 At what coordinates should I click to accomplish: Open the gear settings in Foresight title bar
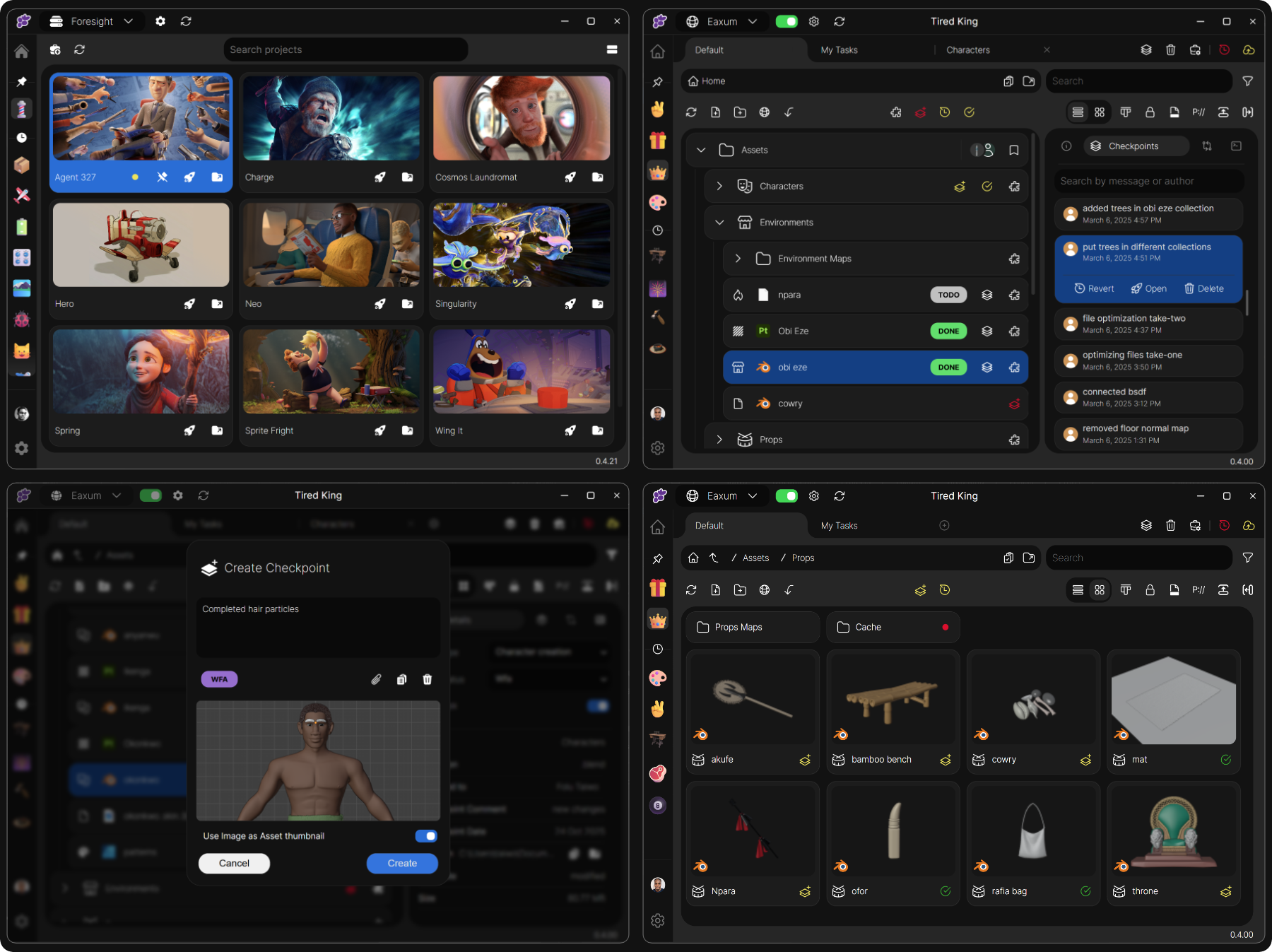coord(160,21)
